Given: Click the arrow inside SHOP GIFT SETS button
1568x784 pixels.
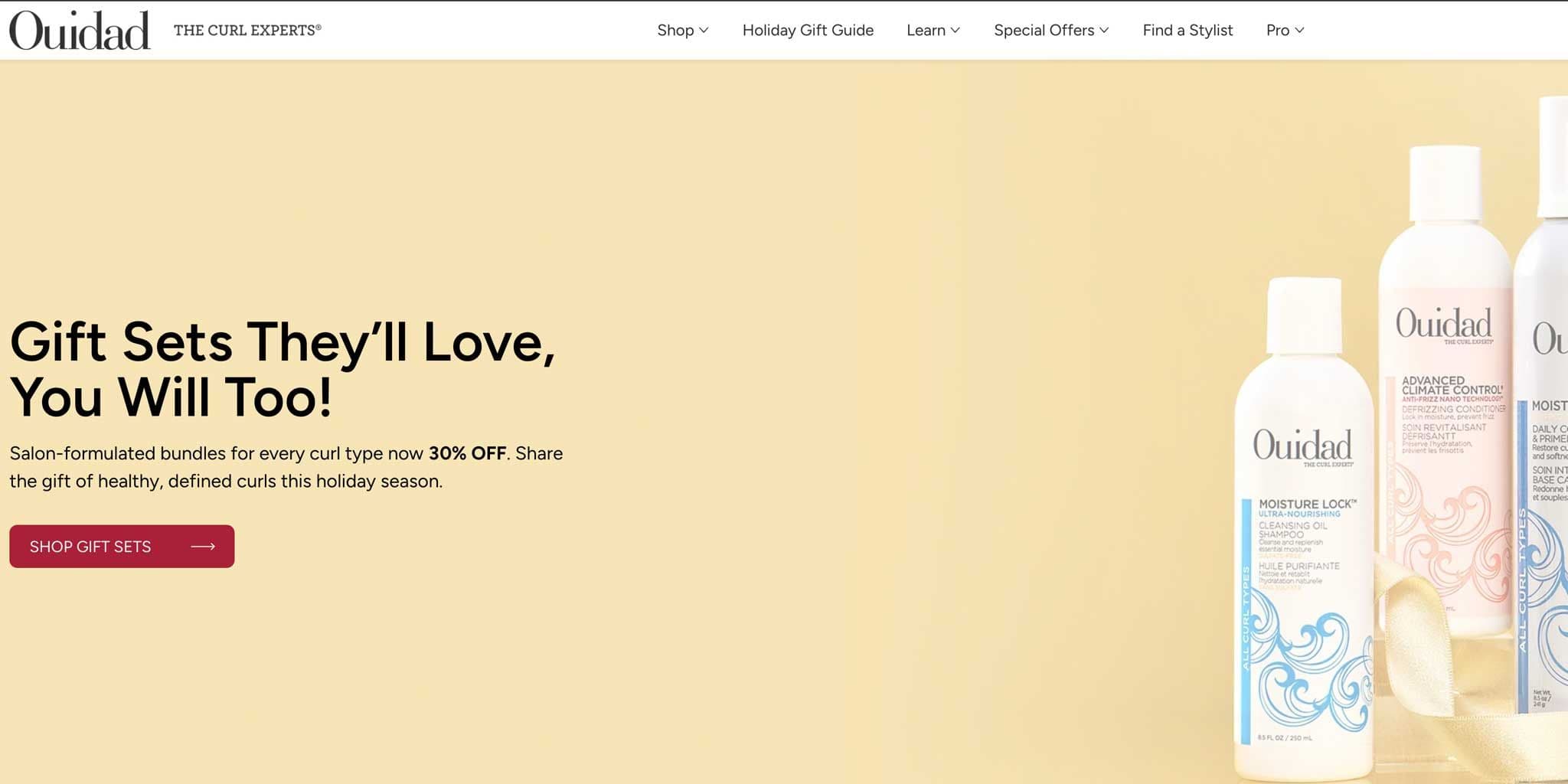Looking at the screenshot, I should point(202,546).
